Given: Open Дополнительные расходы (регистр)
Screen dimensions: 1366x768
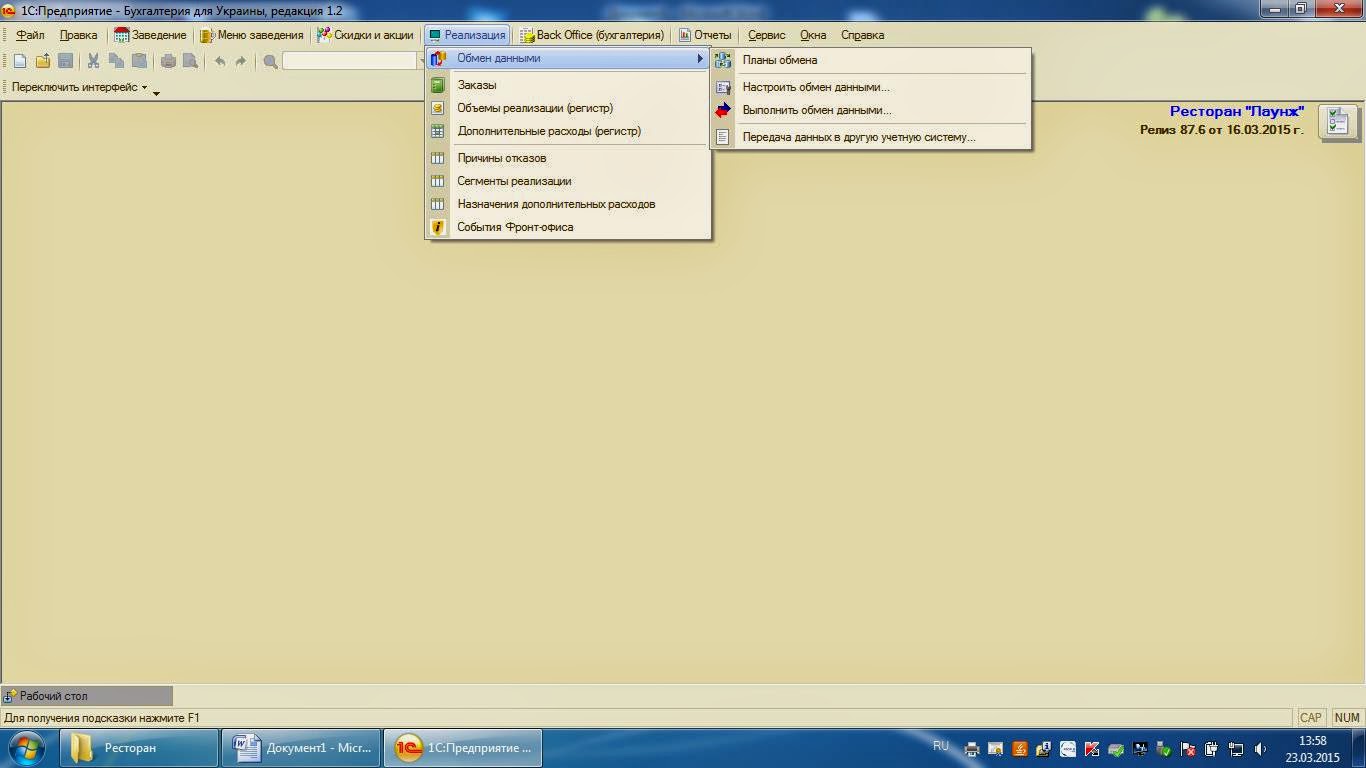Looking at the screenshot, I should (x=568, y=131).
